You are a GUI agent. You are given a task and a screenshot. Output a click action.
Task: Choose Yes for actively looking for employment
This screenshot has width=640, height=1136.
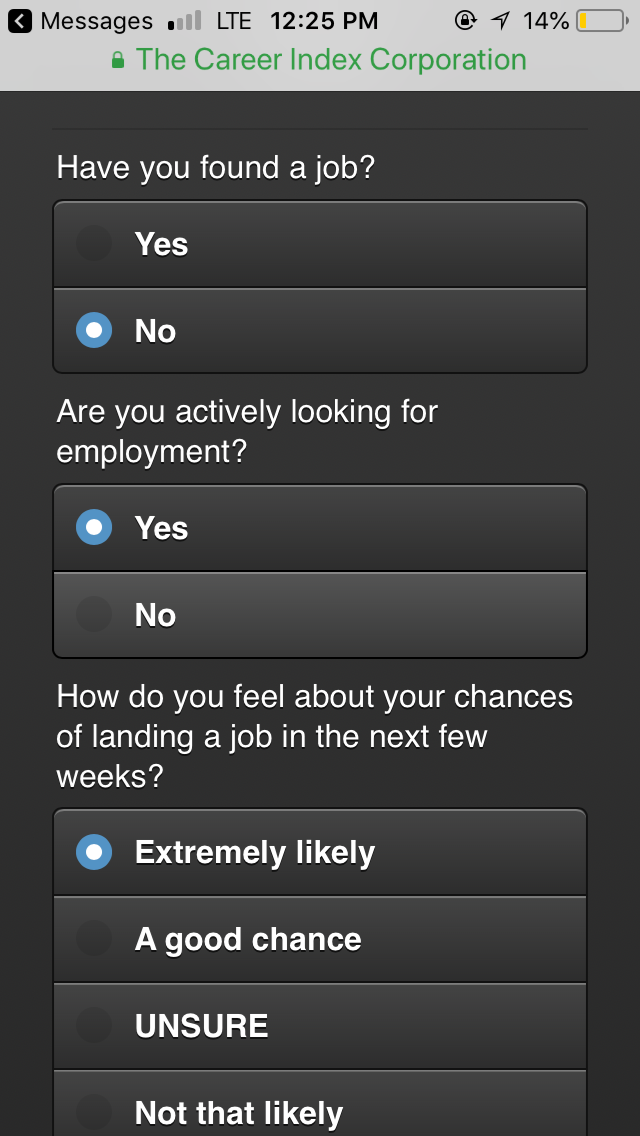320,528
